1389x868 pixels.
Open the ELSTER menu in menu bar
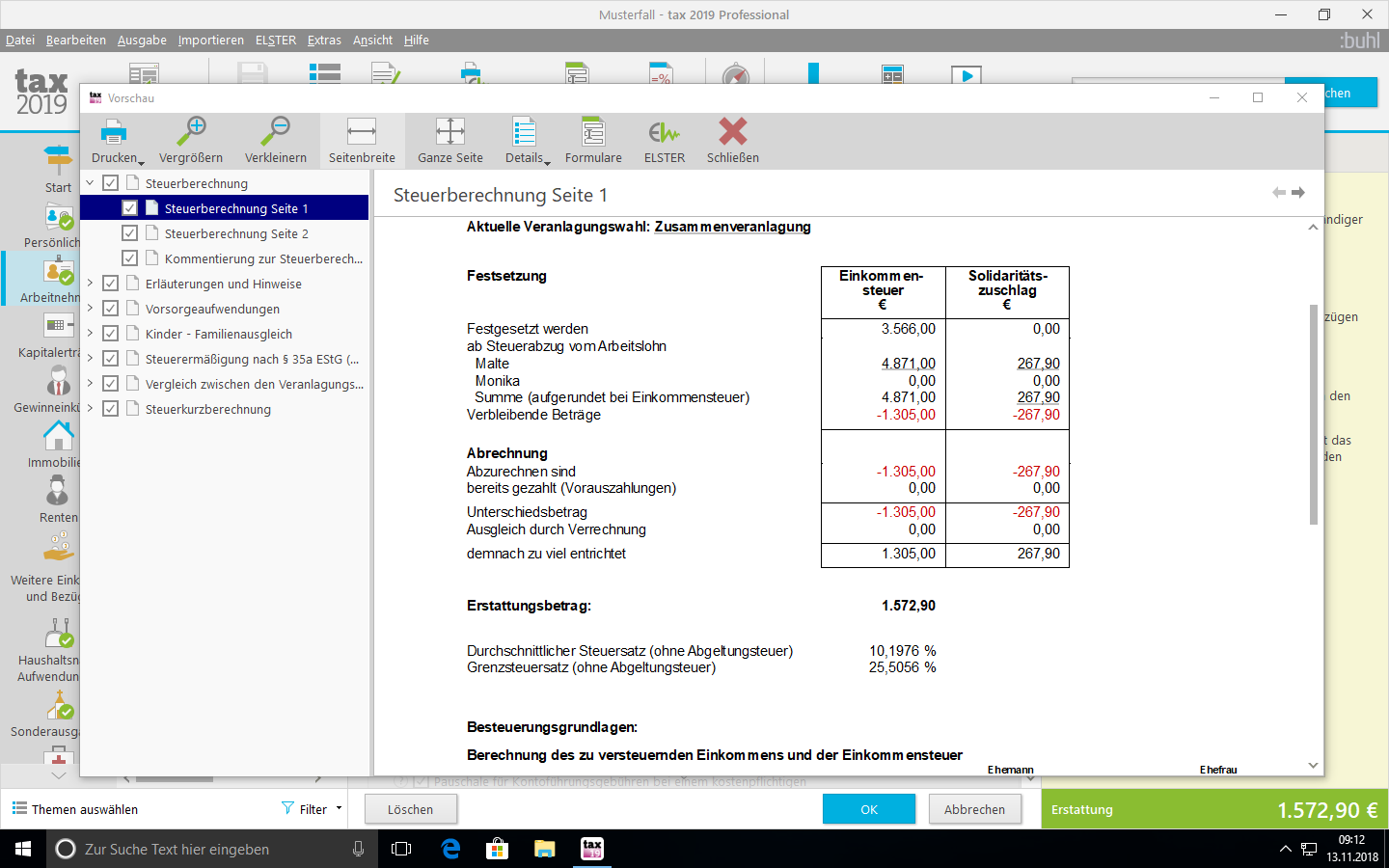click(x=276, y=41)
